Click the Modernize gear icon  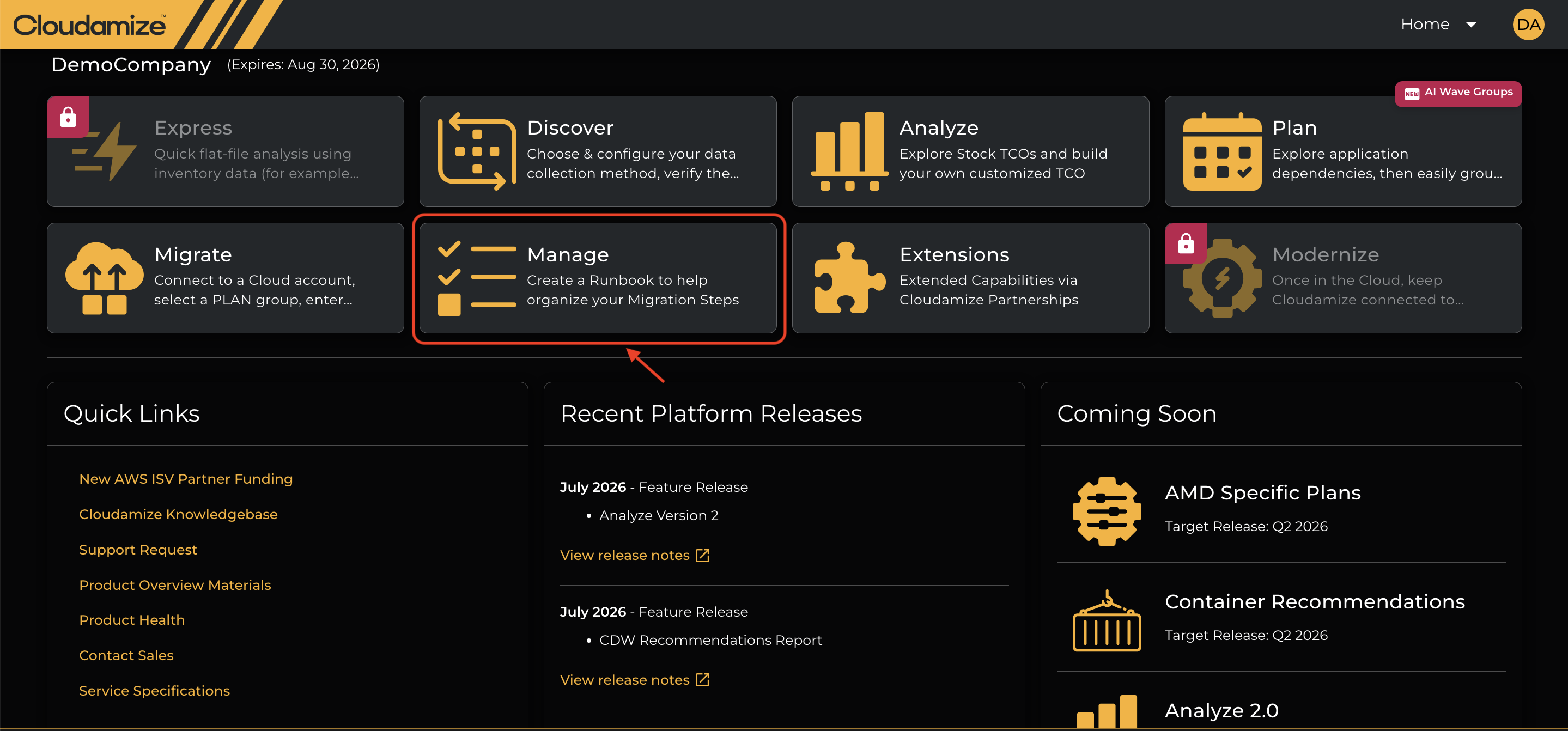[1221, 278]
